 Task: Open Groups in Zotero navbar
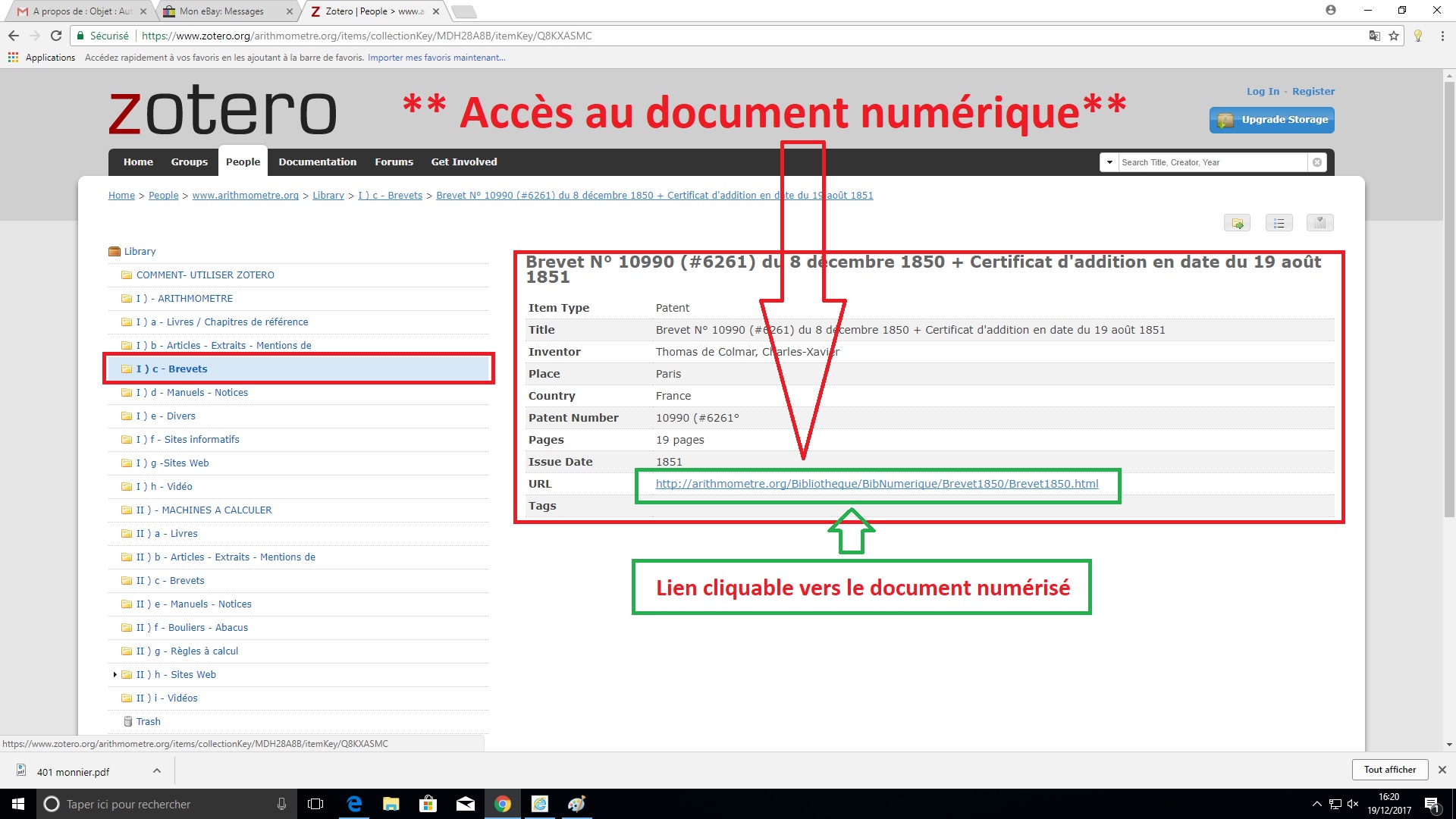coord(189,162)
